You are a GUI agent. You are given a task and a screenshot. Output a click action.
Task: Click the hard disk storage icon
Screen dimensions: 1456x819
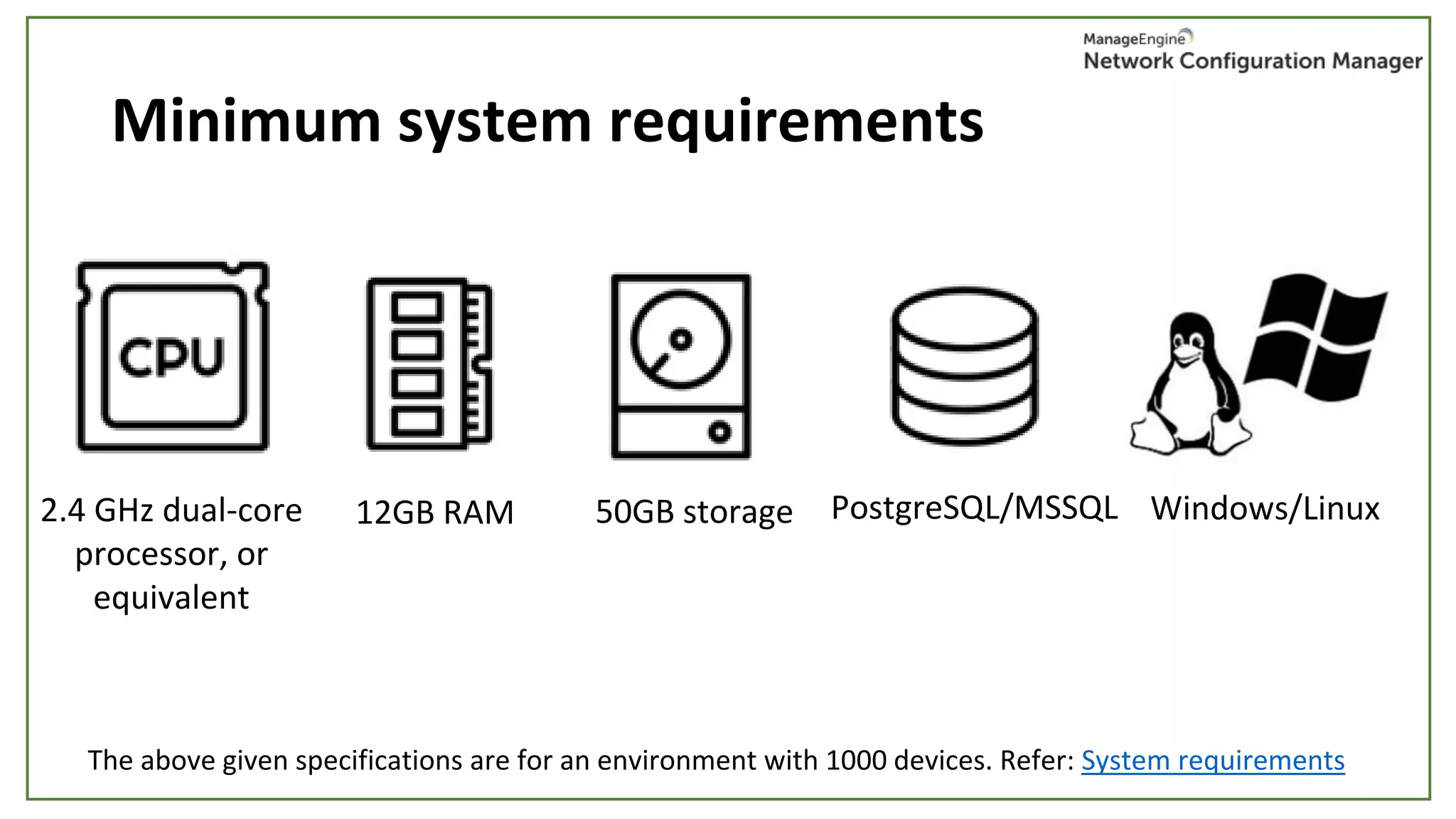click(681, 366)
